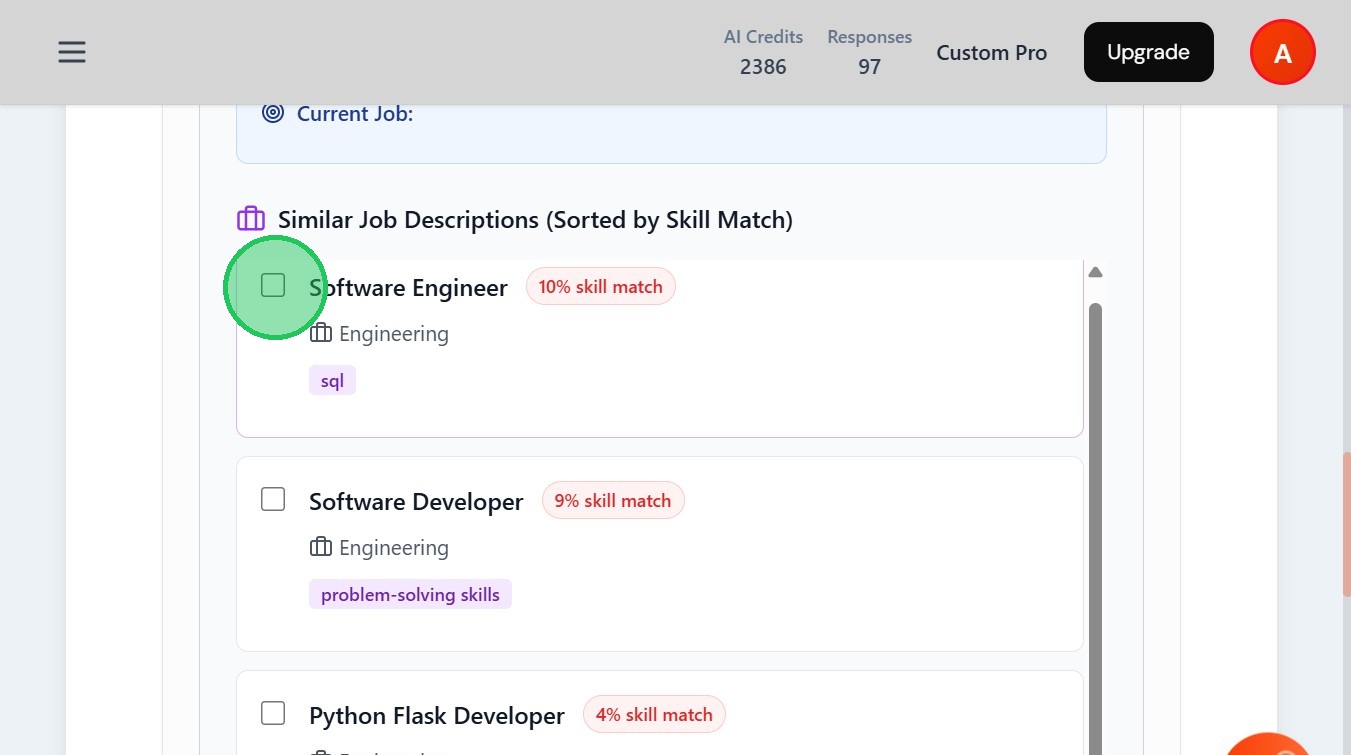The height and width of the screenshot is (755, 1351).
Task: Tick the Python Flask Developer checkbox
Action: click(273, 713)
